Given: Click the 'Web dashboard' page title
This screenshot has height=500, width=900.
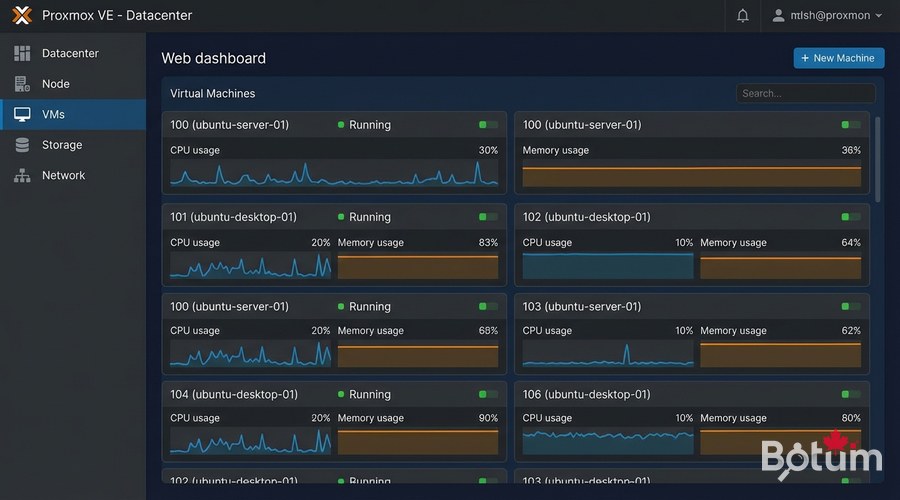Looking at the screenshot, I should (214, 58).
